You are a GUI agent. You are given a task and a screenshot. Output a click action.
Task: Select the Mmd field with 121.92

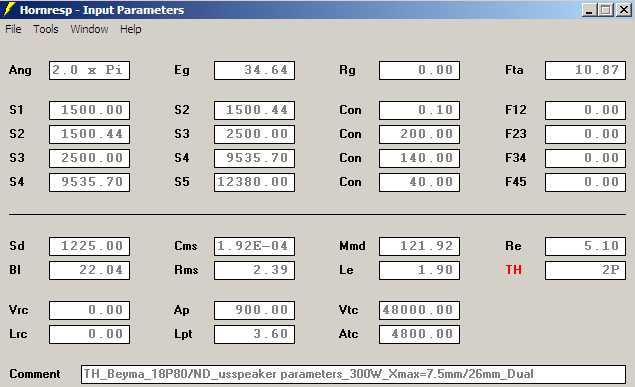[x=420, y=247]
